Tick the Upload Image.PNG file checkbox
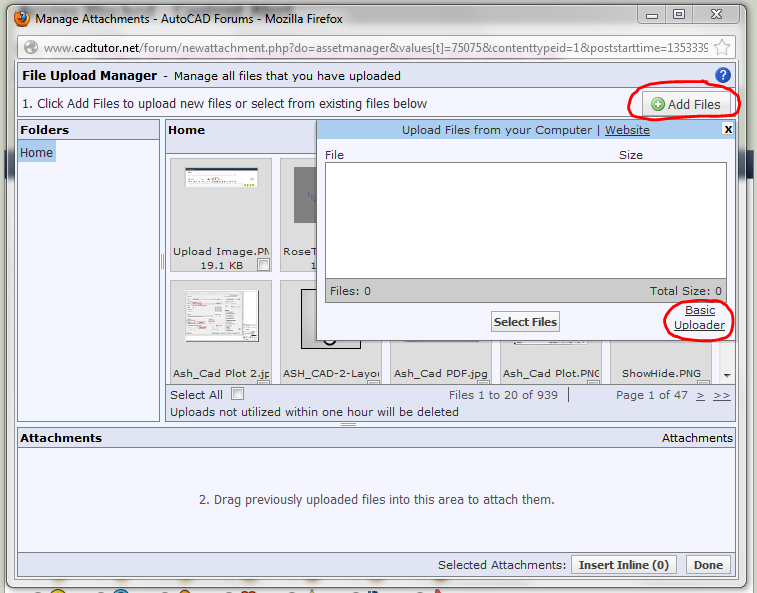The height and width of the screenshot is (593, 757). point(263,265)
